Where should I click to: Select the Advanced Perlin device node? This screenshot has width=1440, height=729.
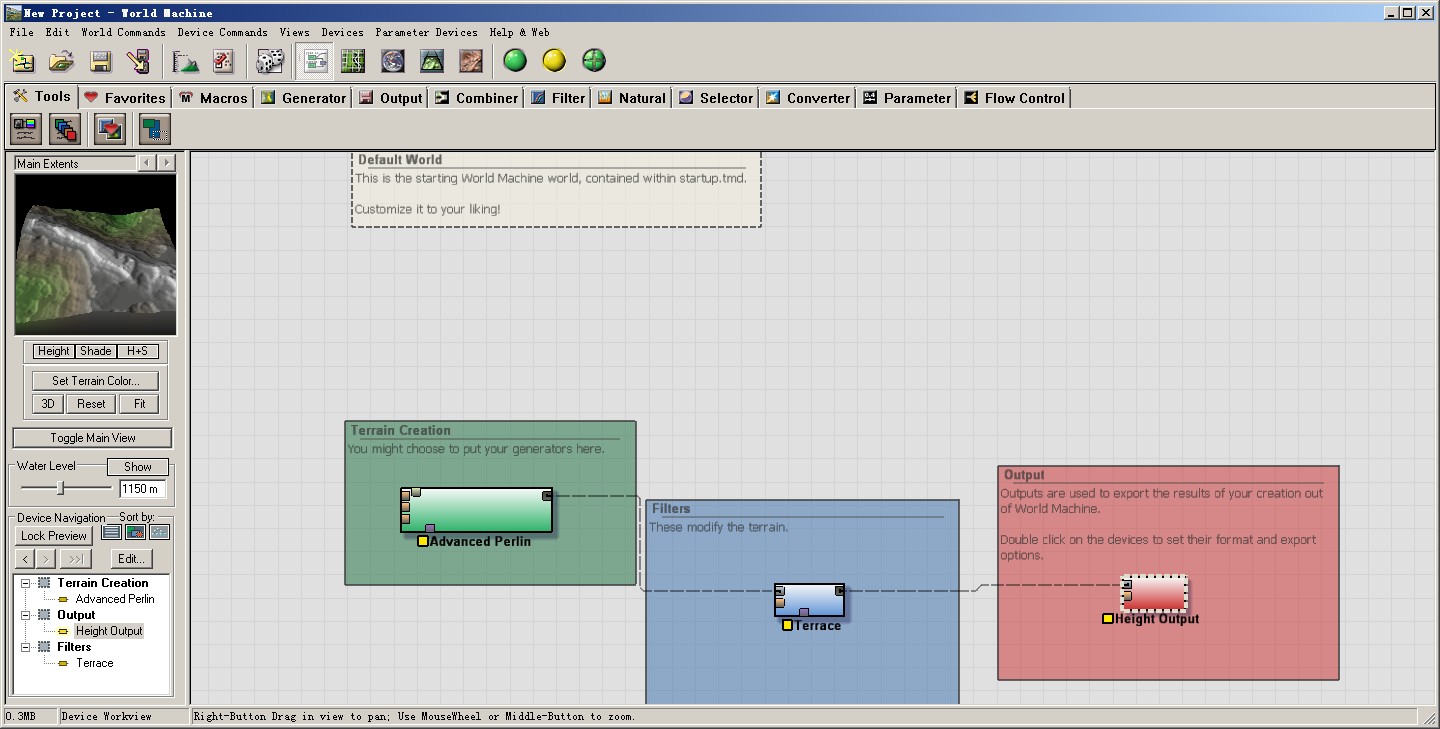click(x=477, y=510)
